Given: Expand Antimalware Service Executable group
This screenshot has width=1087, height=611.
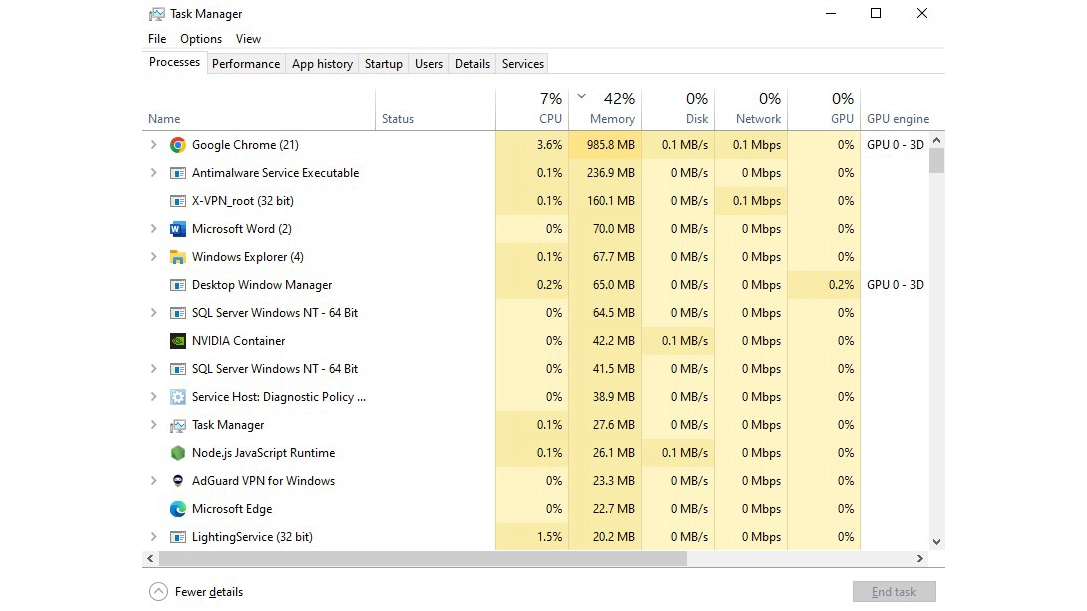Looking at the screenshot, I should 153,173.
